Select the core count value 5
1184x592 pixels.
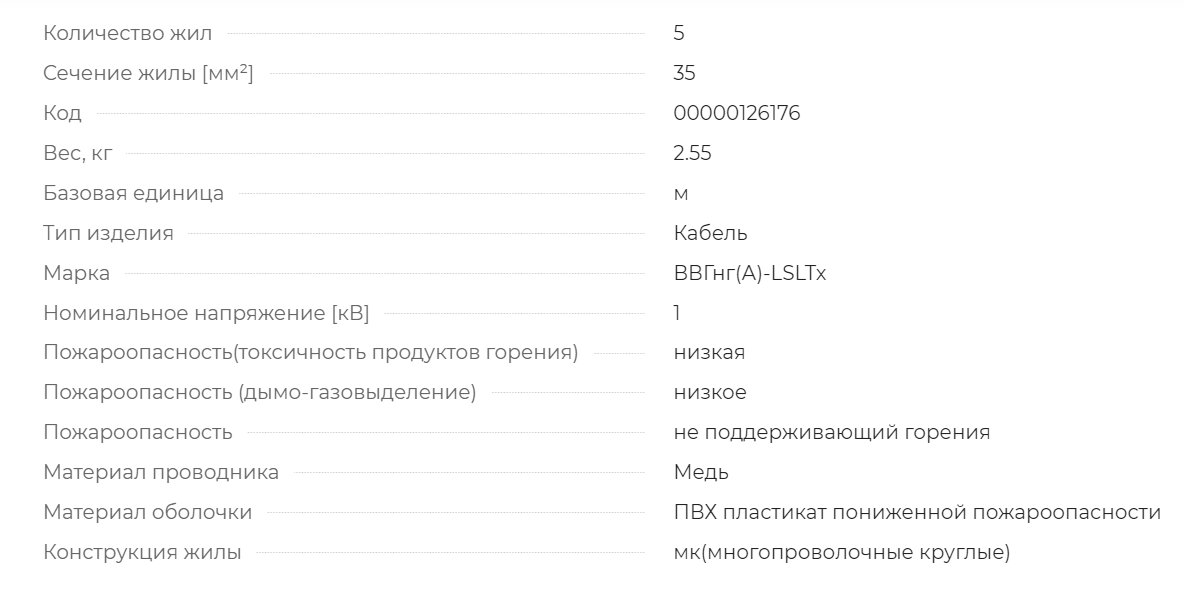click(679, 33)
